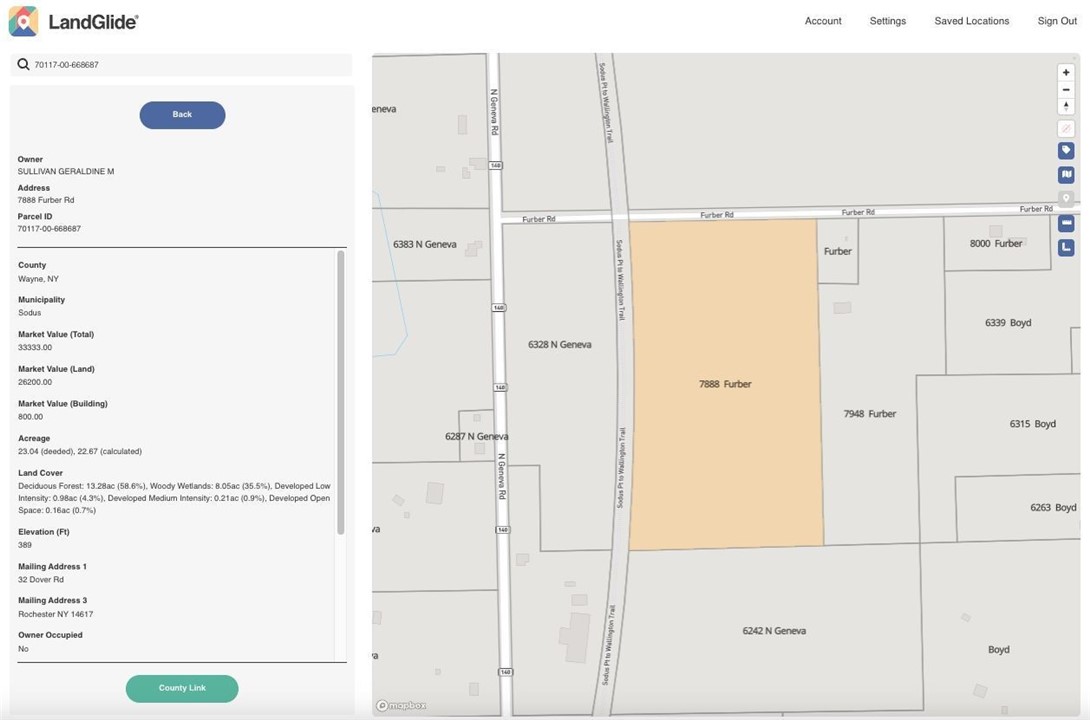Click the parcel details scrollbar
The height and width of the screenshot is (720, 1090).
340,390
